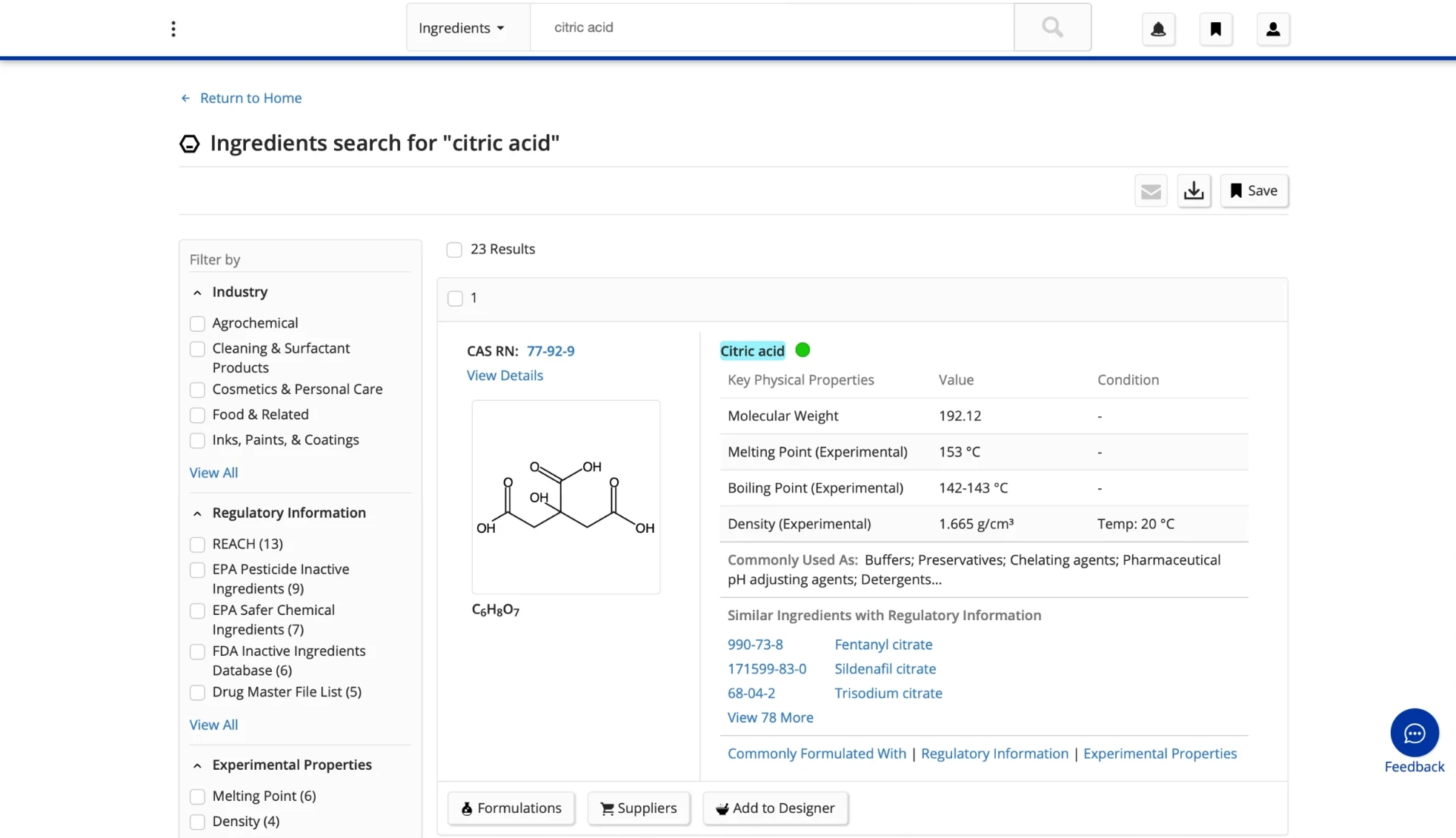The height and width of the screenshot is (838, 1456).
Task: Open Commonly Formulated With link
Action: click(x=817, y=754)
